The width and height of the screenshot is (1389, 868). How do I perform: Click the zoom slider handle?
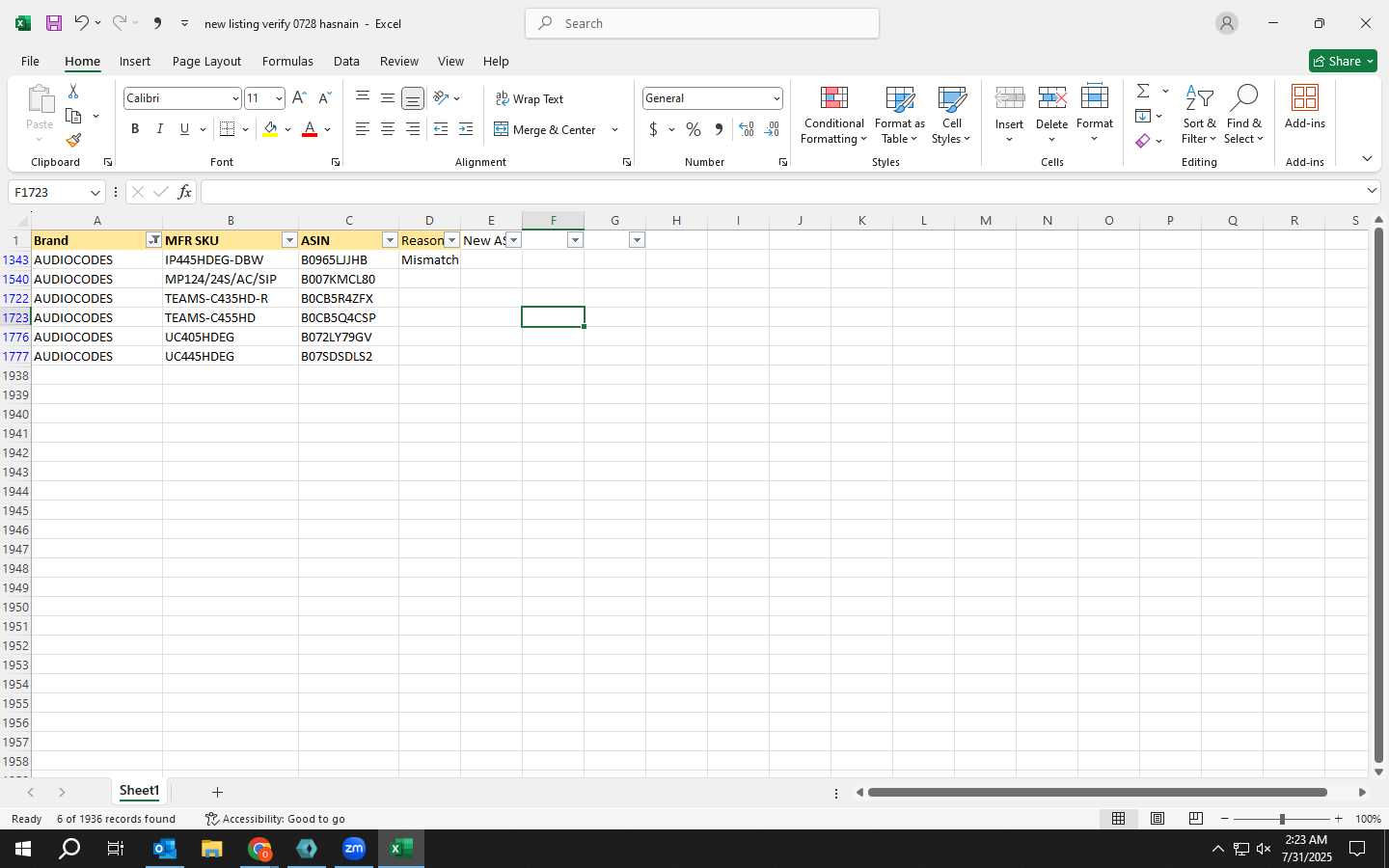(1282, 819)
